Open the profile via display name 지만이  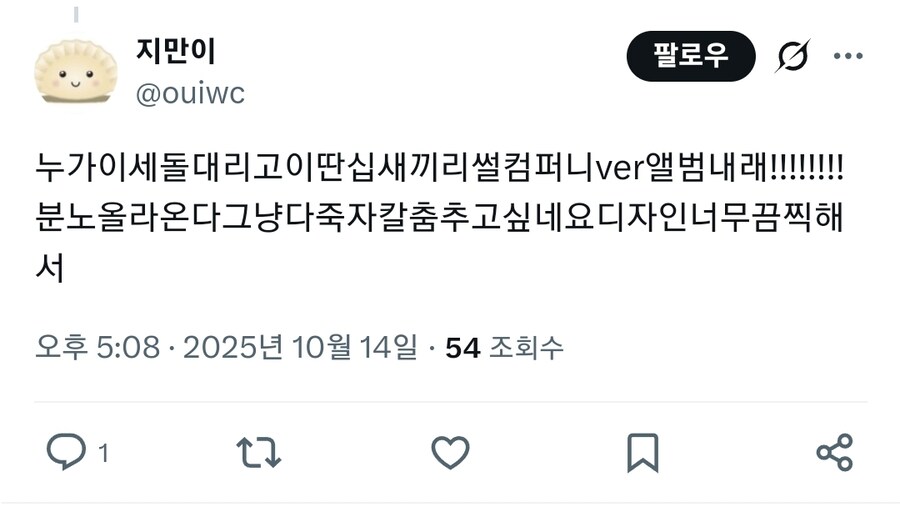click(176, 51)
